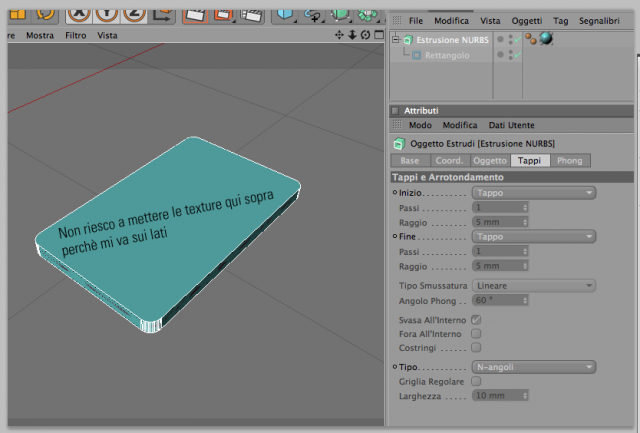This screenshot has height=433, width=640.
Task: Select the spline pen tool icon
Action: coord(312,15)
